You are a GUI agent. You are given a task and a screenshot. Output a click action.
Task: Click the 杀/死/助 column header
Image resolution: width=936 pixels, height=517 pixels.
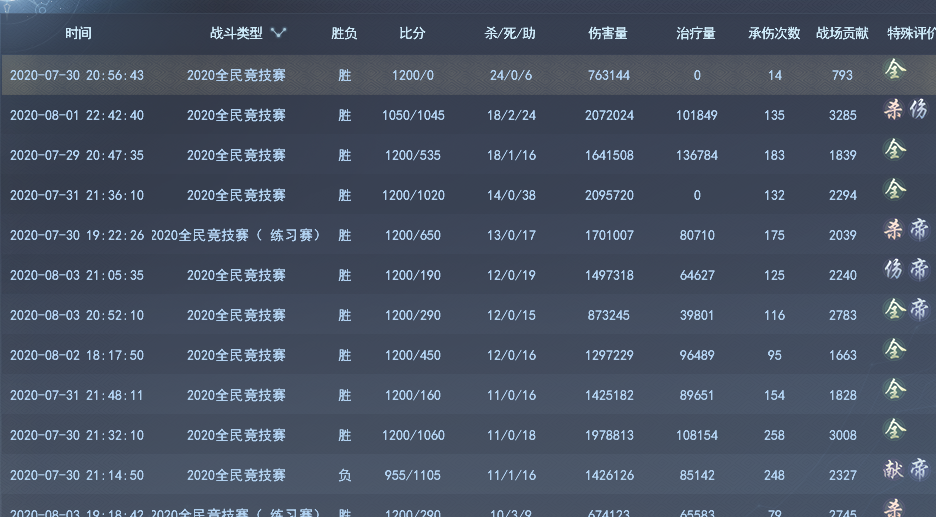coord(509,33)
